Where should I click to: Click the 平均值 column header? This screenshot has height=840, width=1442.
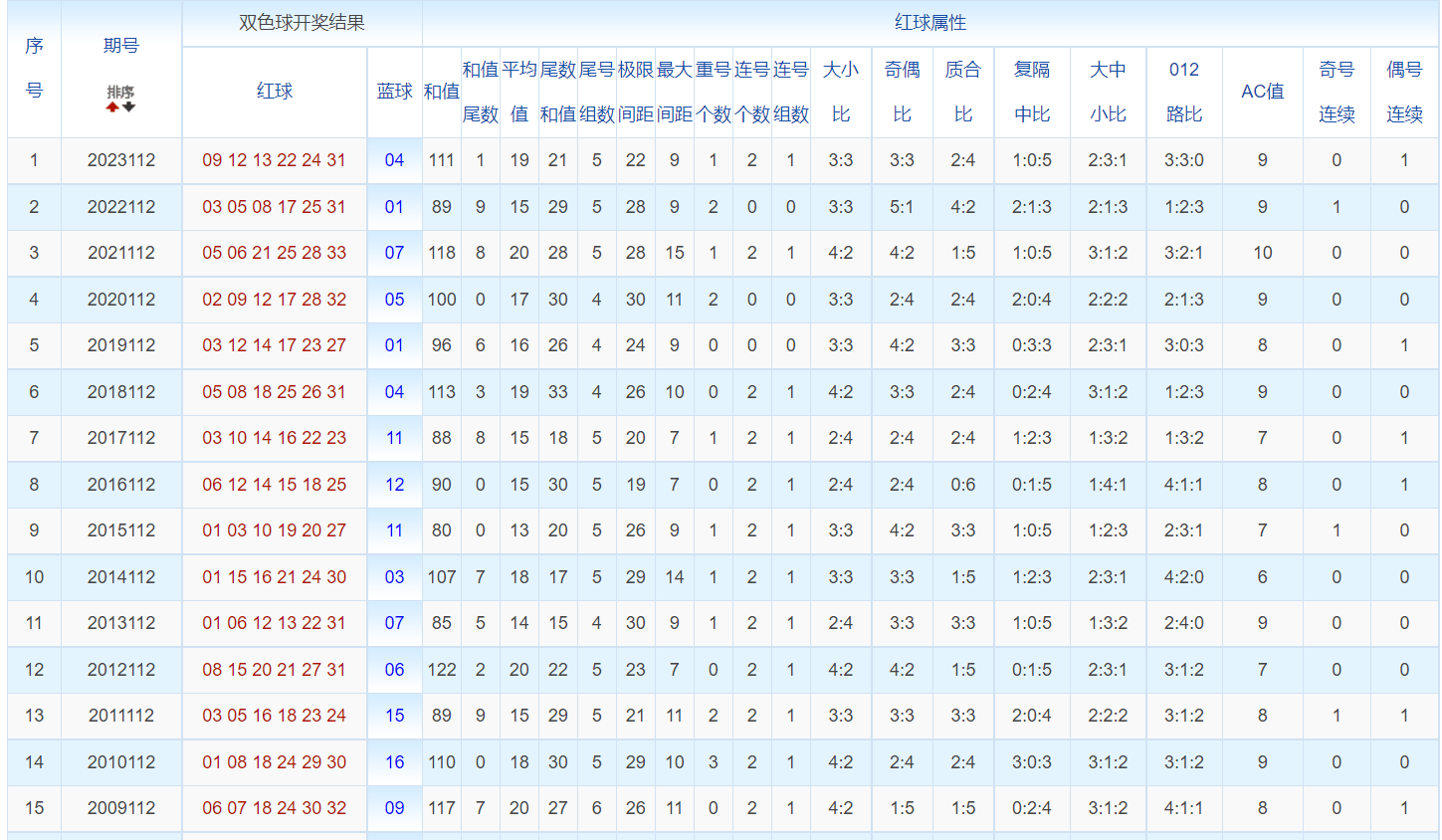tap(519, 92)
